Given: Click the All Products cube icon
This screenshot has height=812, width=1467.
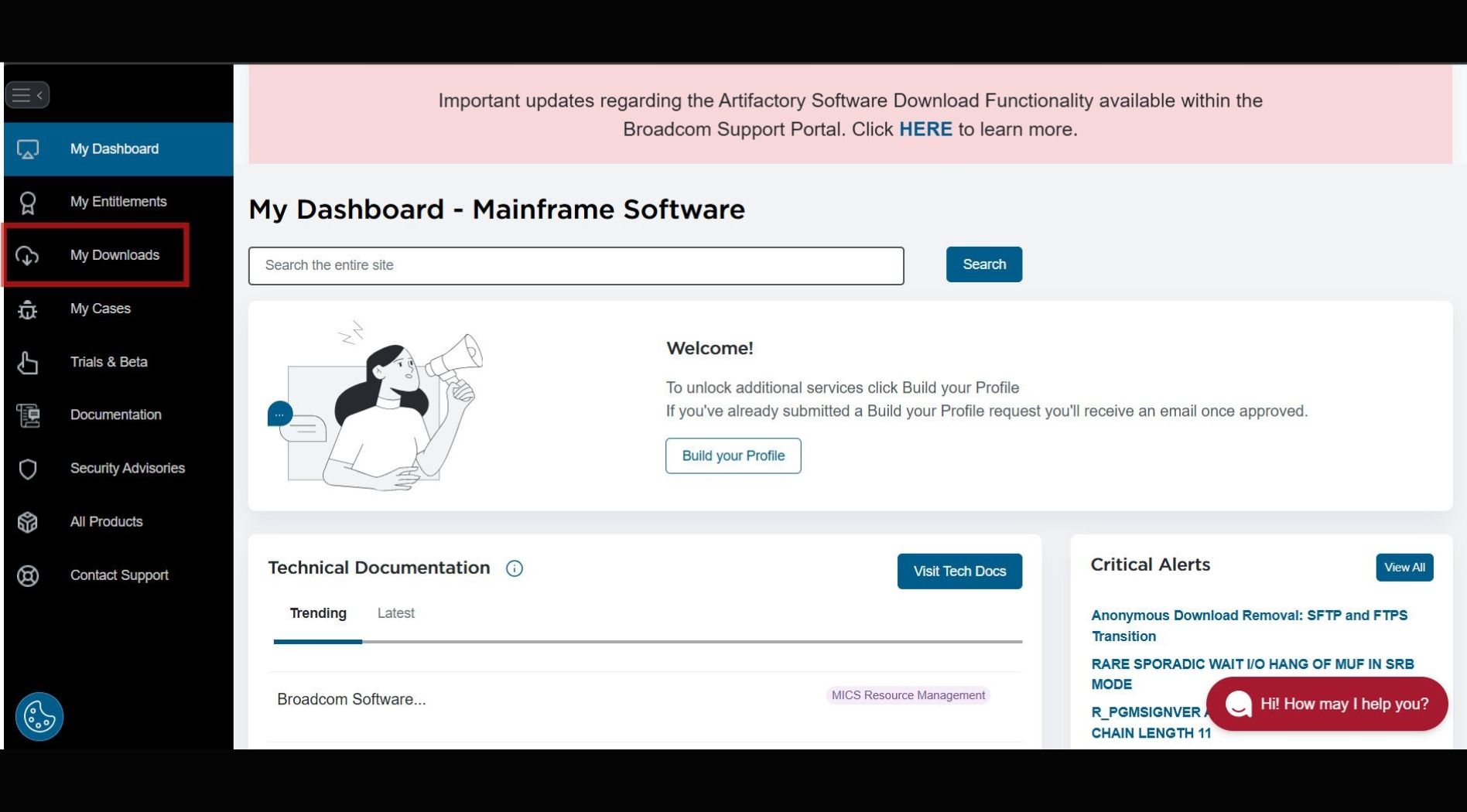Looking at the screenshot, I should pyautogui.click(x=28, y=522).
